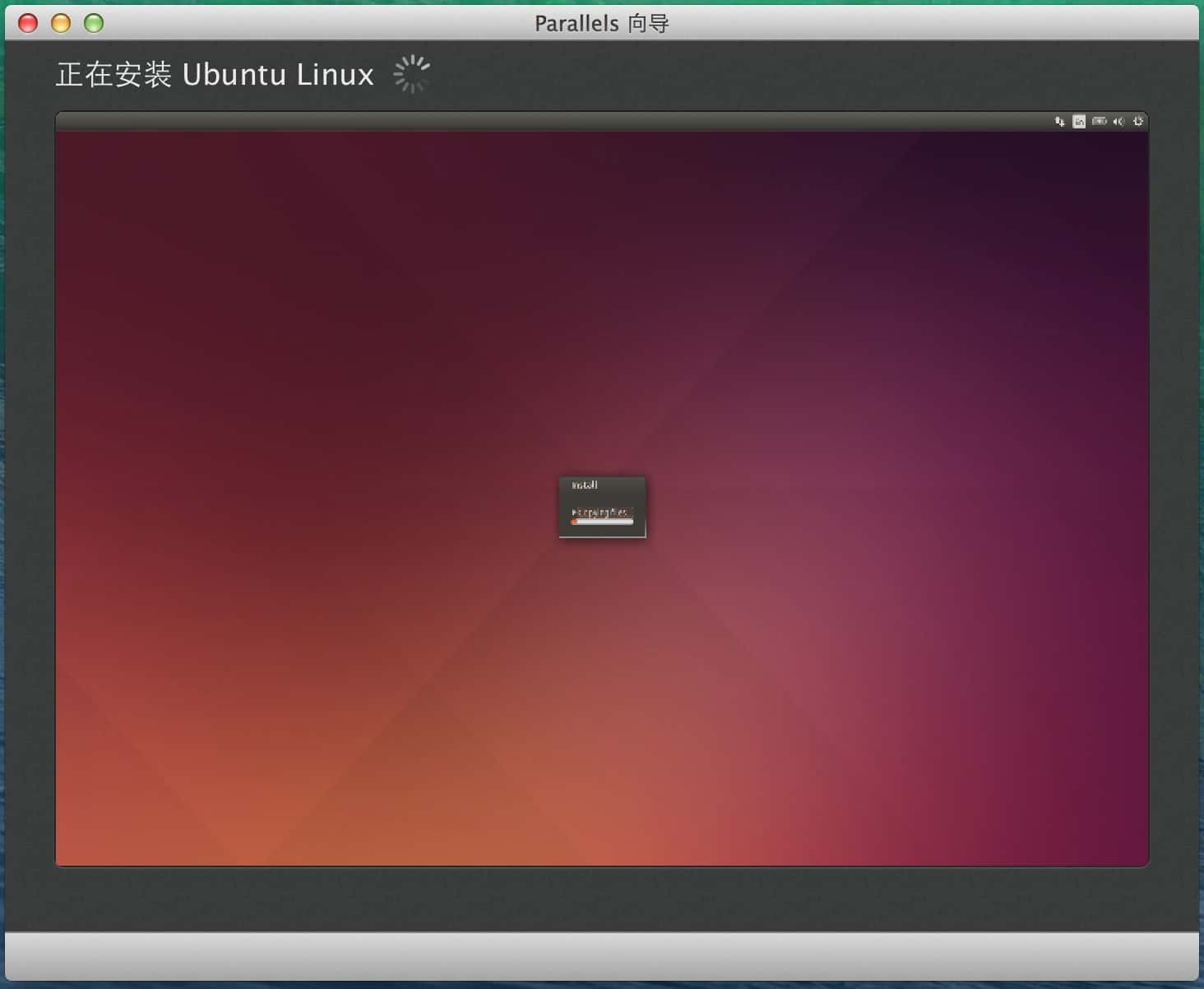Click the loading spinner beside the heading
Image resolution: width=1204 pixels, height=989 pixels.
411,75
